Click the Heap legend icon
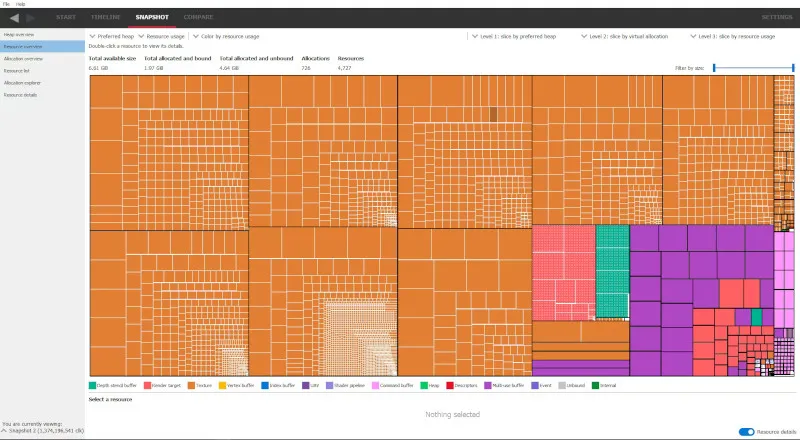Viewport: 800px width, 440px height. (424, 385)
